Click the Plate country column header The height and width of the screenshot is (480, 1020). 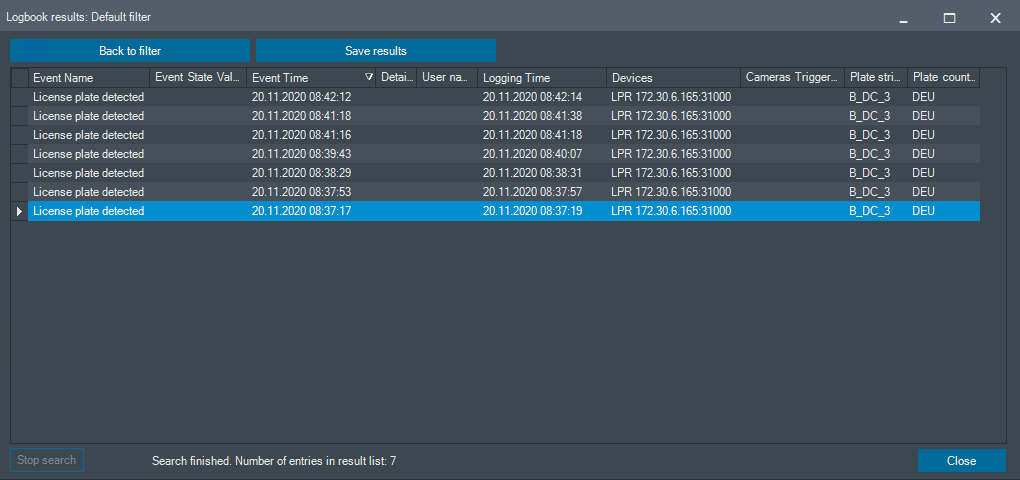[943, 77]
